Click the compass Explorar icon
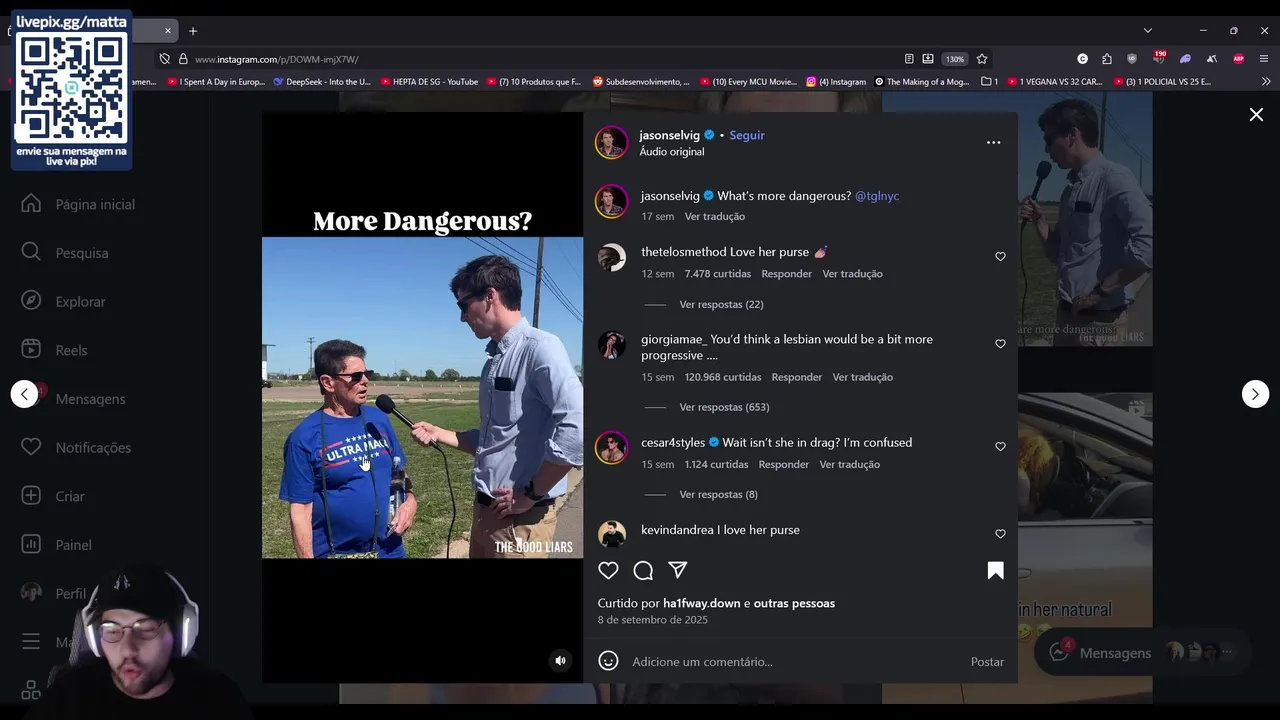Image resolution: width=1280 pixels, height=720 pixels. 31,301
